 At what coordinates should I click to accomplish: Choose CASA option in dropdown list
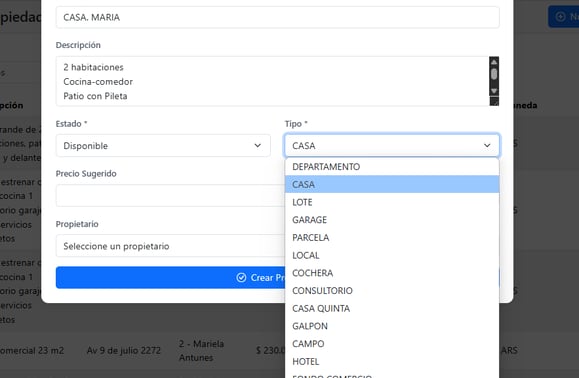tap(392, 185)
